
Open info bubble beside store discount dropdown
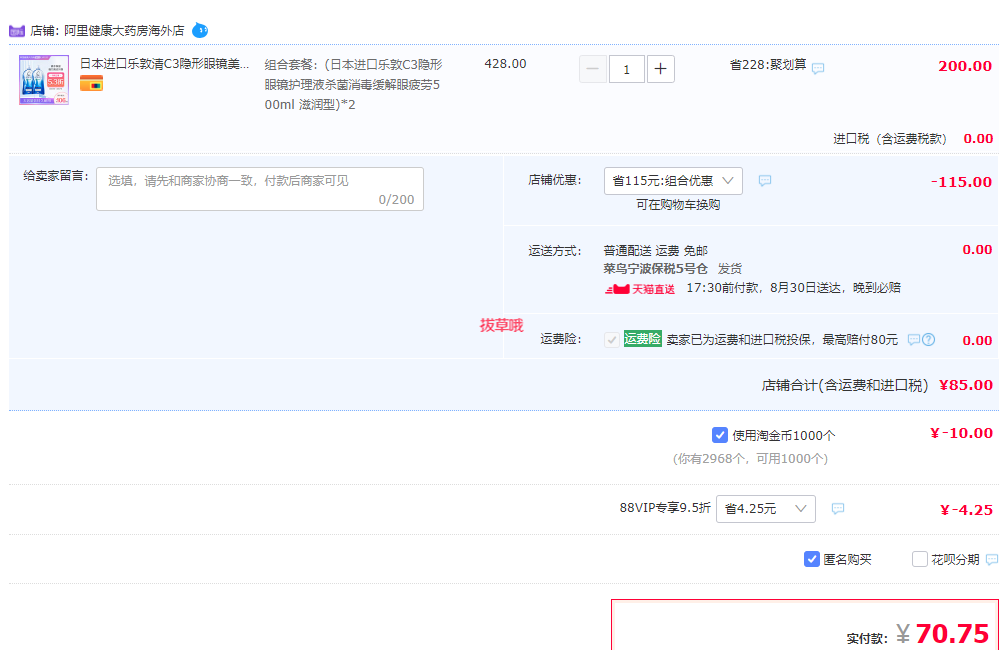pos(765,181)
